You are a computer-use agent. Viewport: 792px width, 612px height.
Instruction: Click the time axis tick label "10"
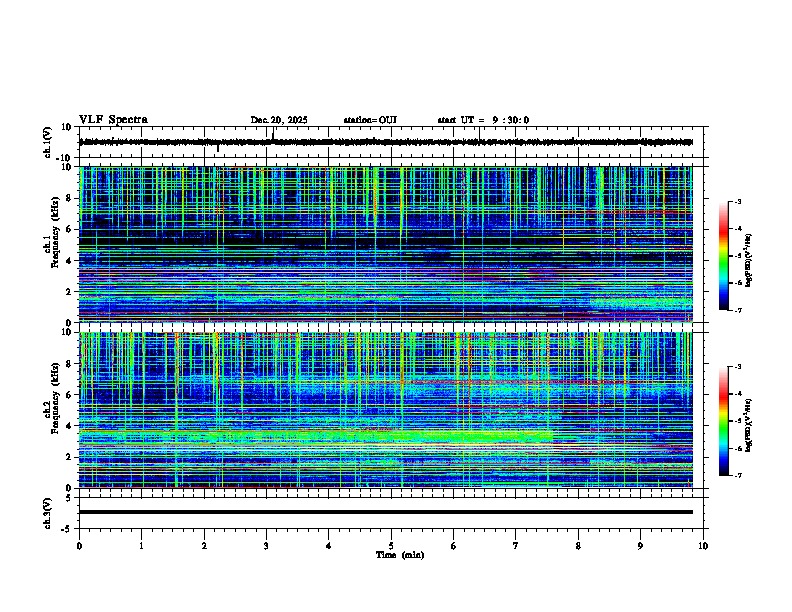click(703, 546)
